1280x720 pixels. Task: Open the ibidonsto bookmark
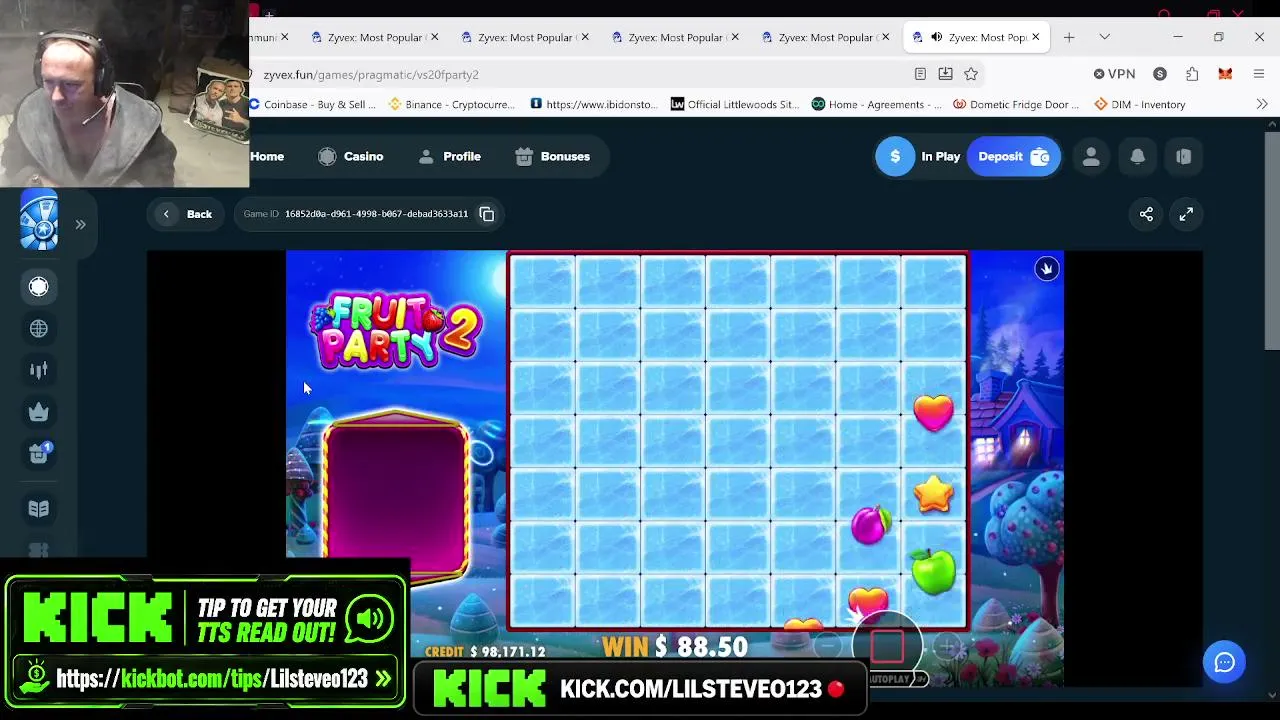pos(594,104)
